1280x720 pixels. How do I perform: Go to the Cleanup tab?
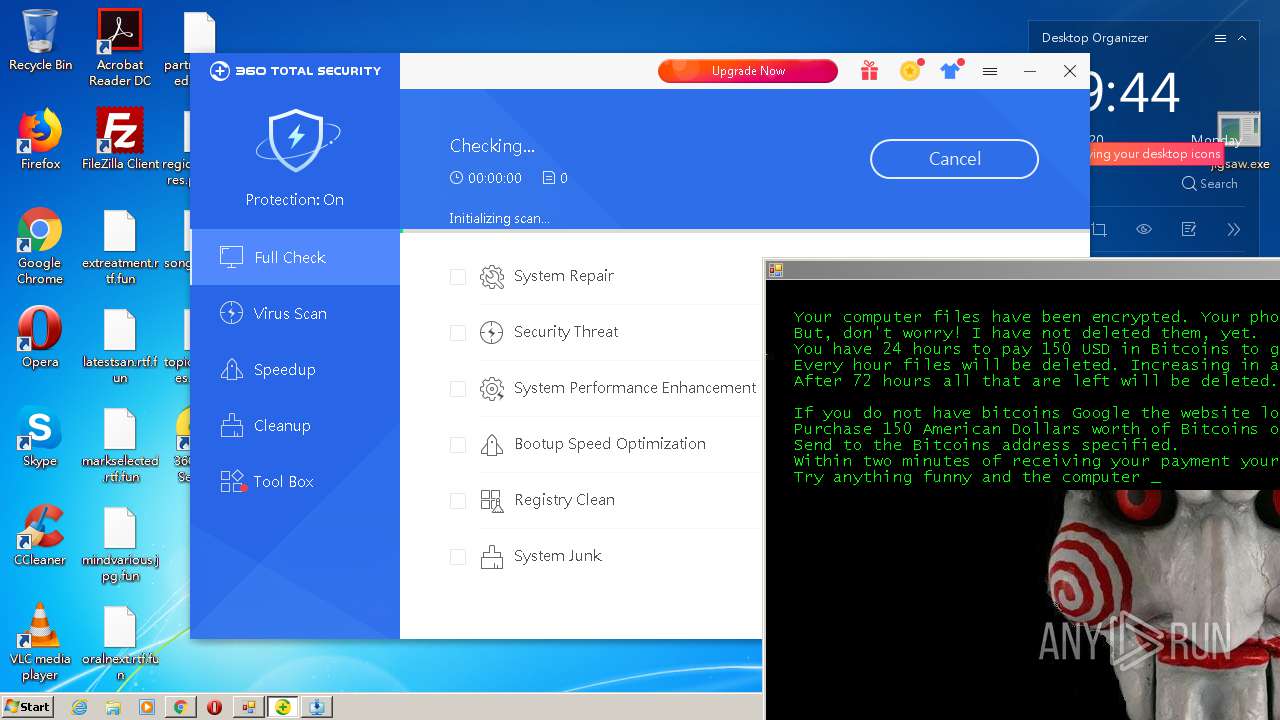295,425
